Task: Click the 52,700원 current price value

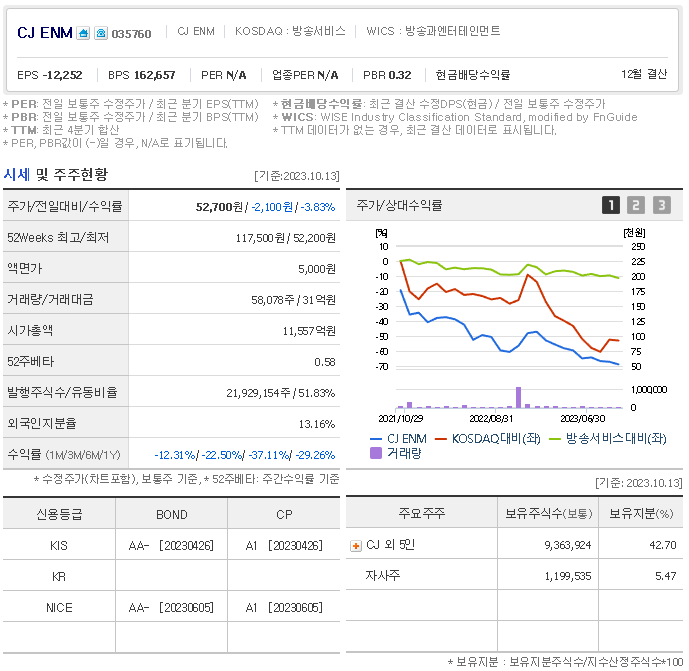Action: 219,207
